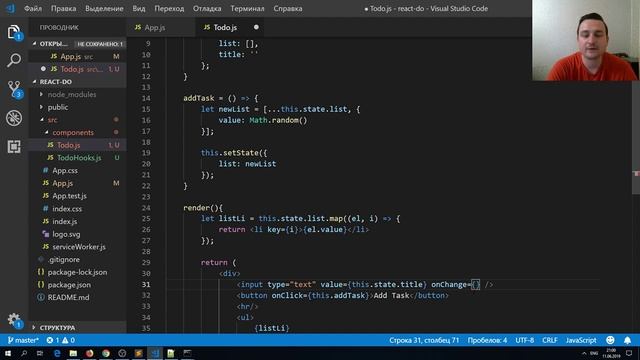Select Todo.js in open editors list
The image size is (640, 360).
pos(72,69)
